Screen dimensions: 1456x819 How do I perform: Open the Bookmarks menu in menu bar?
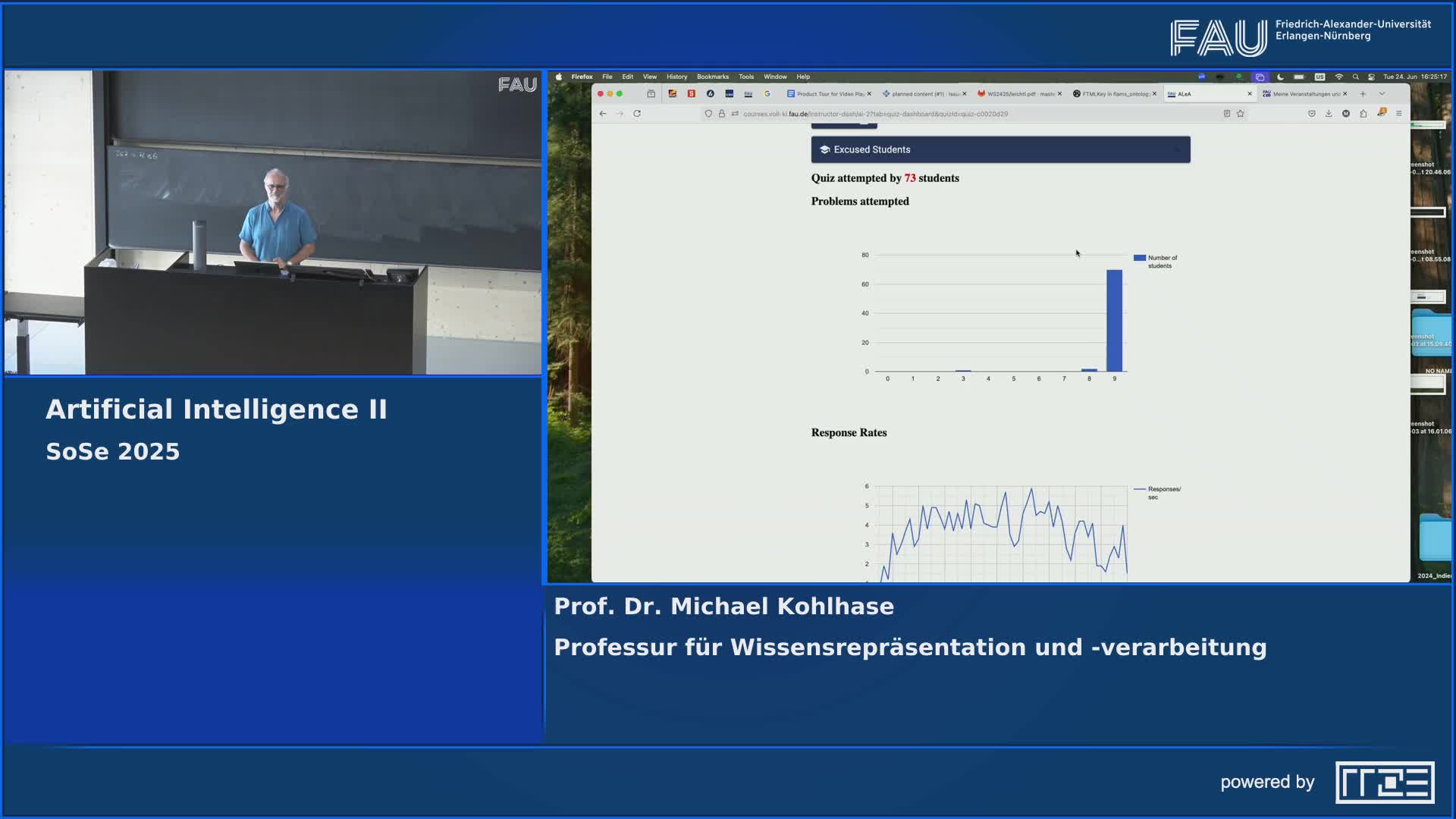712,77
